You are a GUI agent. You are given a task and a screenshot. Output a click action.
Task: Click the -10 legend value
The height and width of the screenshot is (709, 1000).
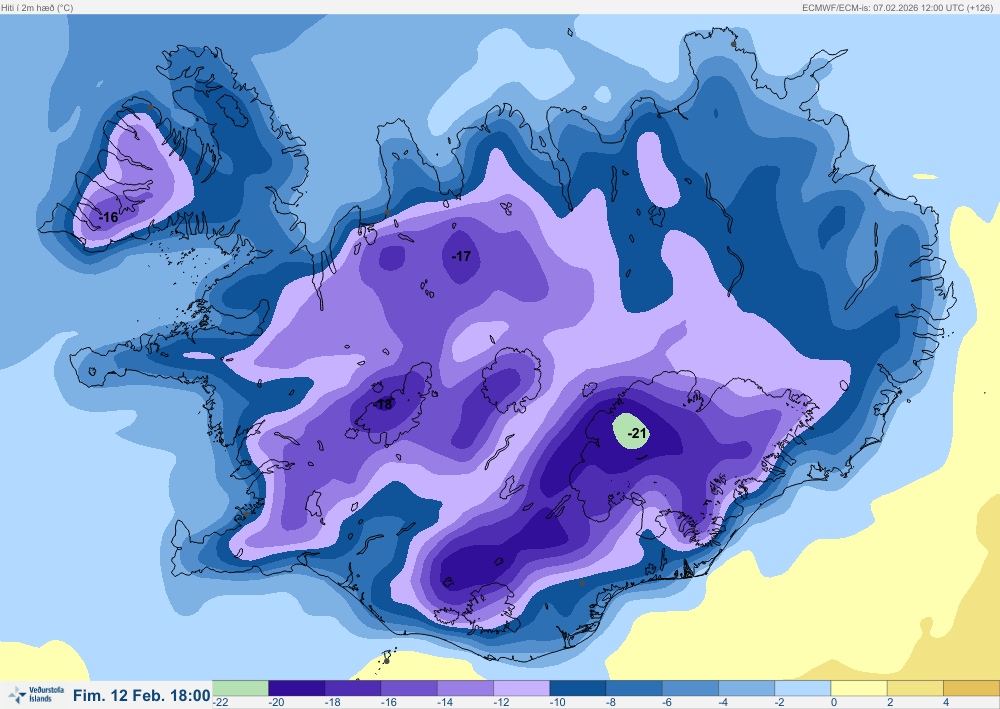click(557, 703)
